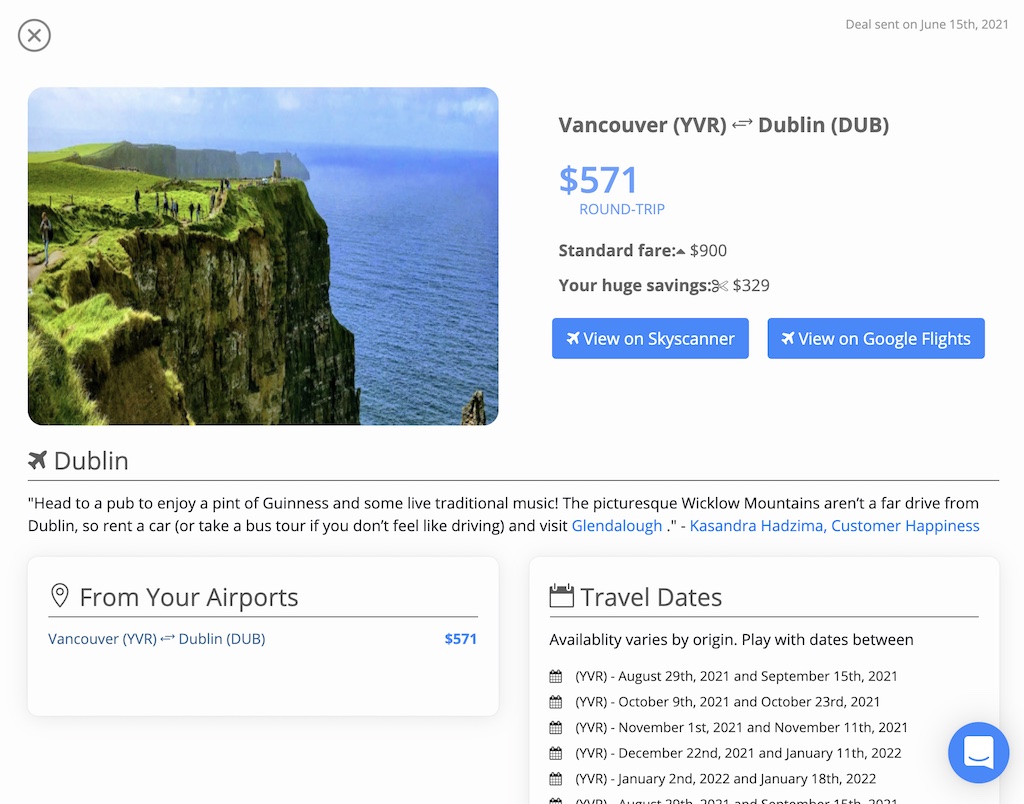Close the deal details with the X icon

[34, 35]
